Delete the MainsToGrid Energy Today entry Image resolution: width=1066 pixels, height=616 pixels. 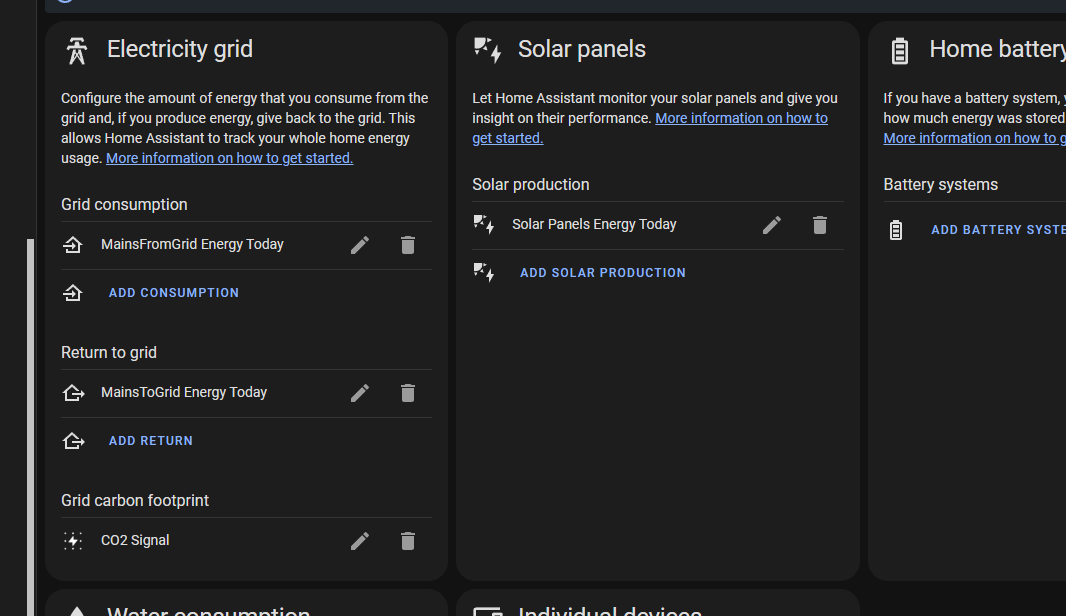408,393
